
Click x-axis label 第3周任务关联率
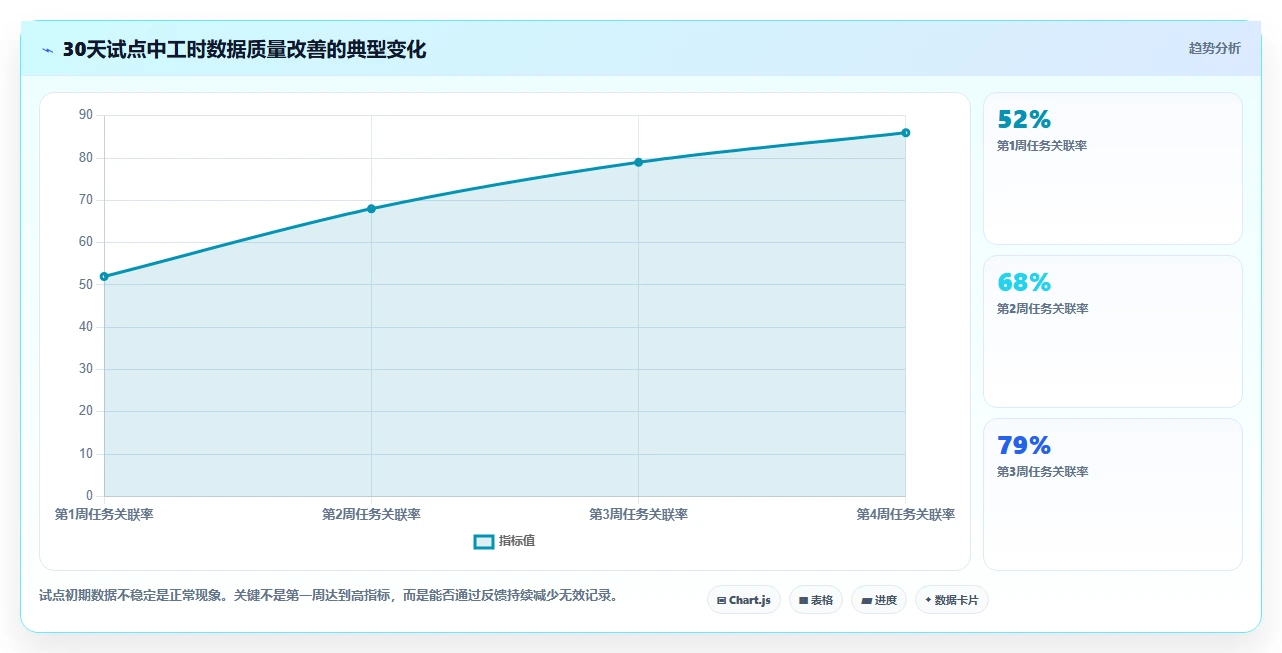[638, 514]
